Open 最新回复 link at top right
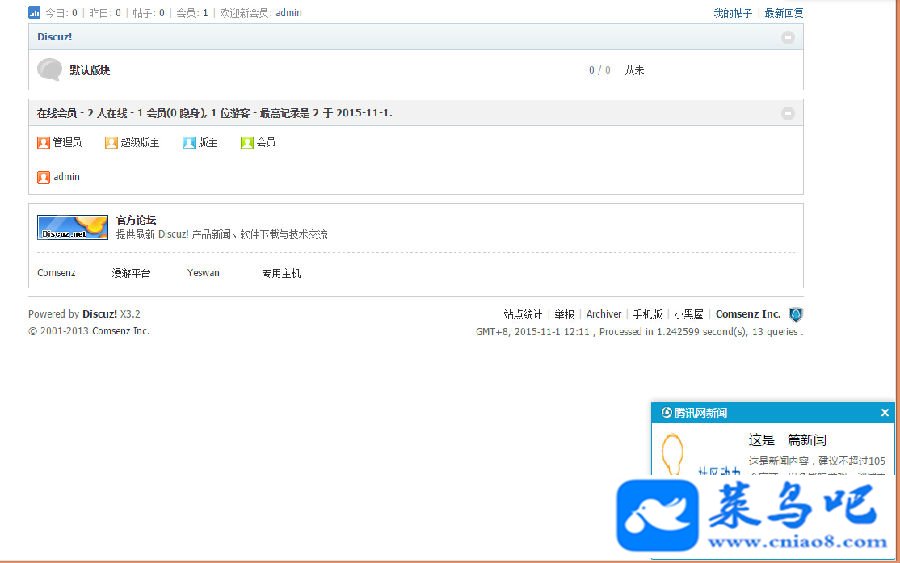 coord(783,13)
